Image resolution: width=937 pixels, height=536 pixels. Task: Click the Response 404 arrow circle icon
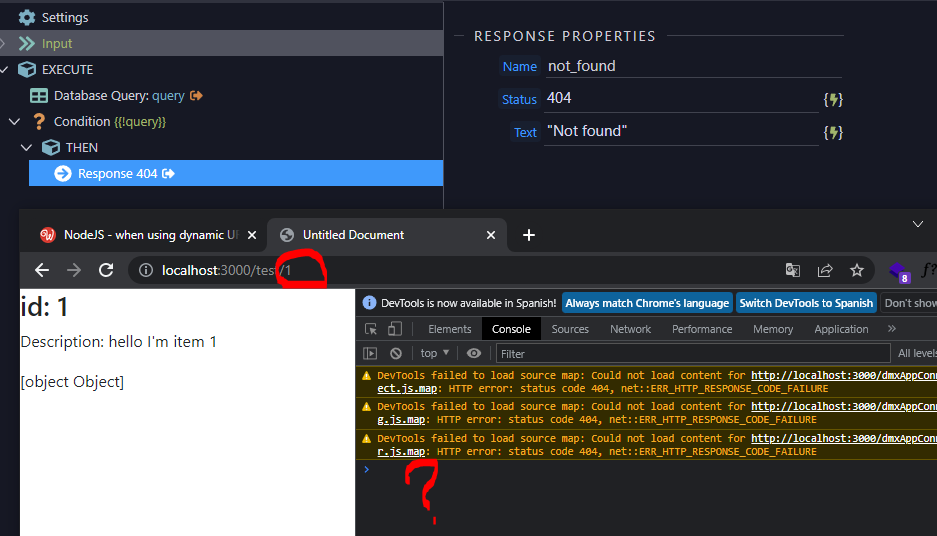63,173
